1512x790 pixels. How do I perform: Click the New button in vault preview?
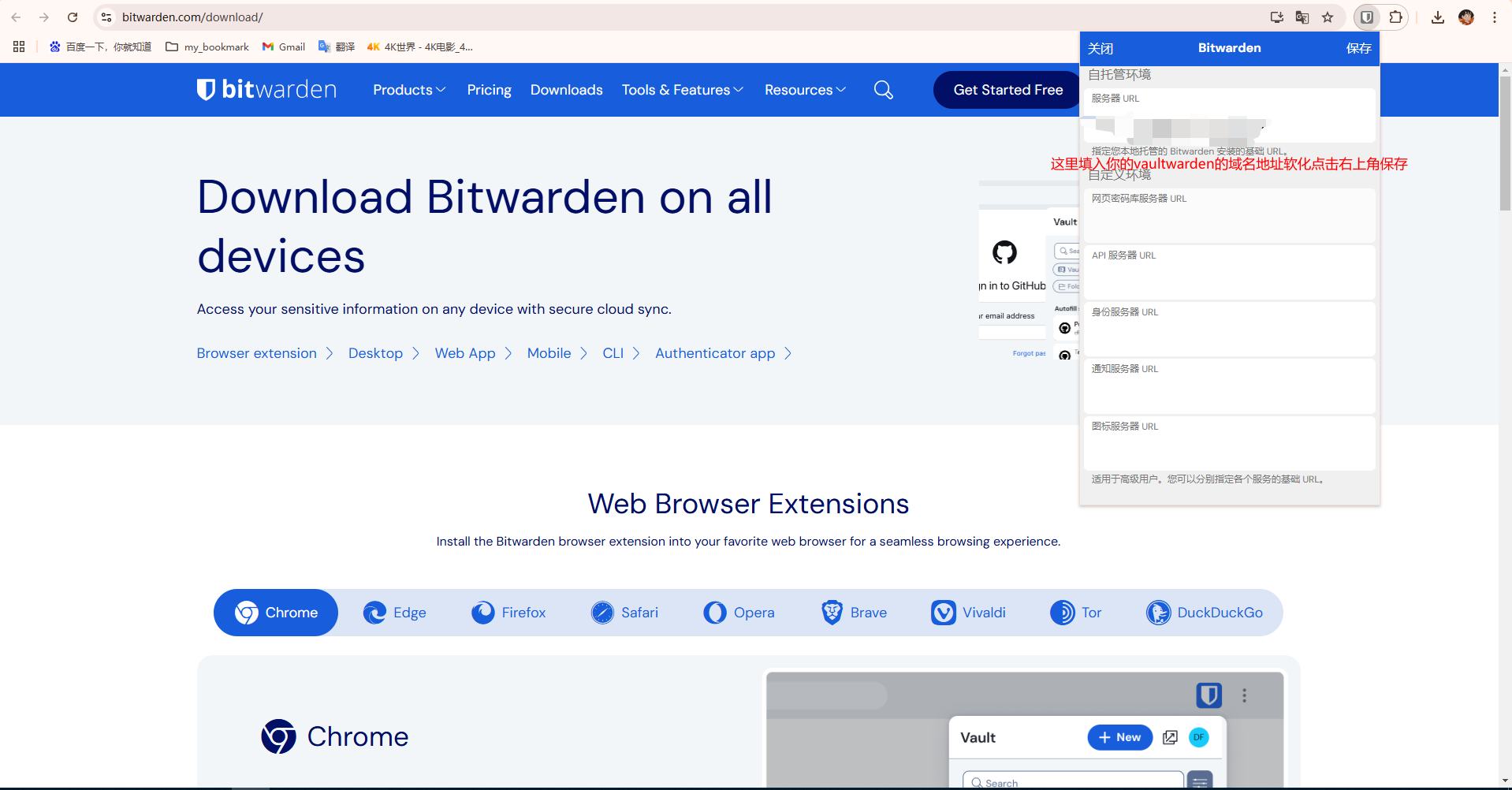point(1119,737)
